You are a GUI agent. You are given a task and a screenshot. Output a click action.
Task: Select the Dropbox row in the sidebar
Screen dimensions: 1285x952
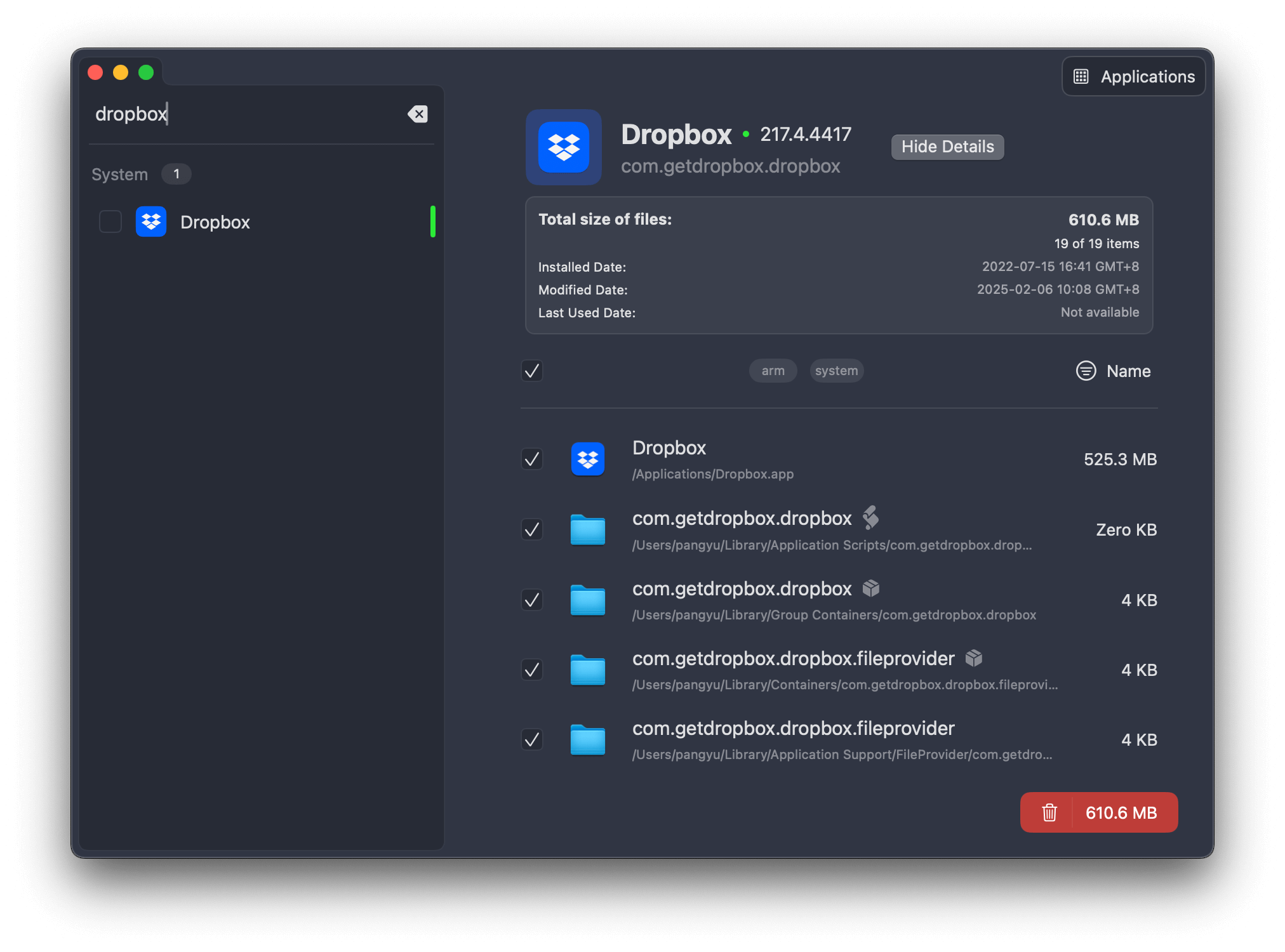pyautogui.click(x=262, y=221)
